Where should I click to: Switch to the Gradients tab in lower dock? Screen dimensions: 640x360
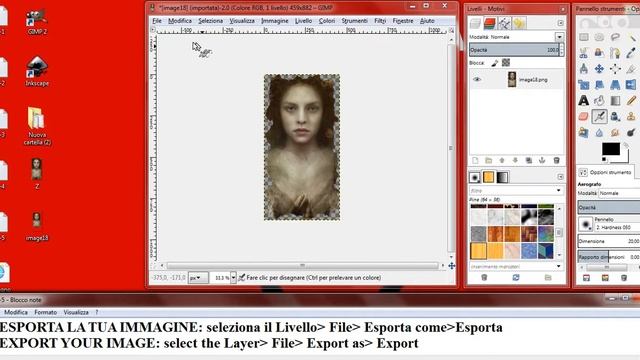502,177
